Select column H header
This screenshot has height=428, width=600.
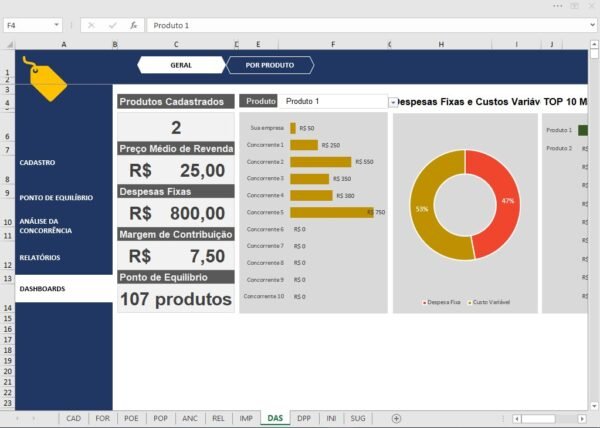pos(441,44)
